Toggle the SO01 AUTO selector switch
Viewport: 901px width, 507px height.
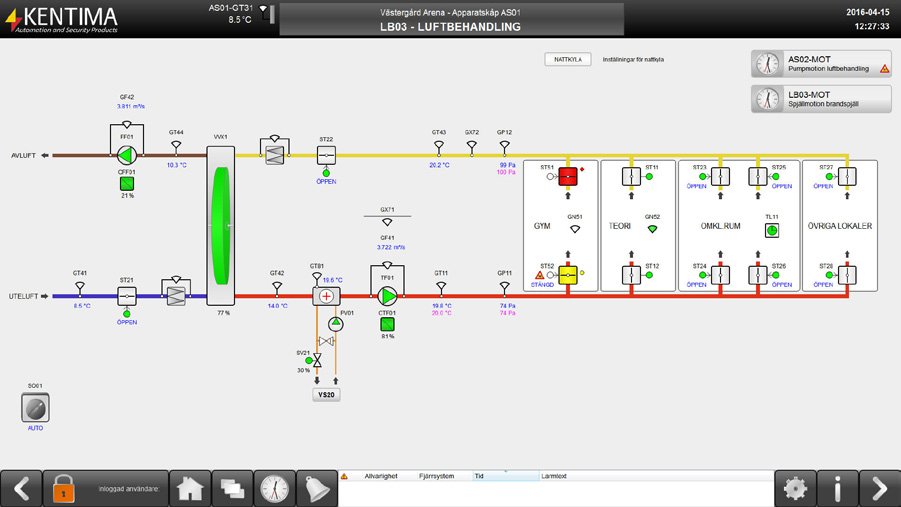(x=35, y=408)
